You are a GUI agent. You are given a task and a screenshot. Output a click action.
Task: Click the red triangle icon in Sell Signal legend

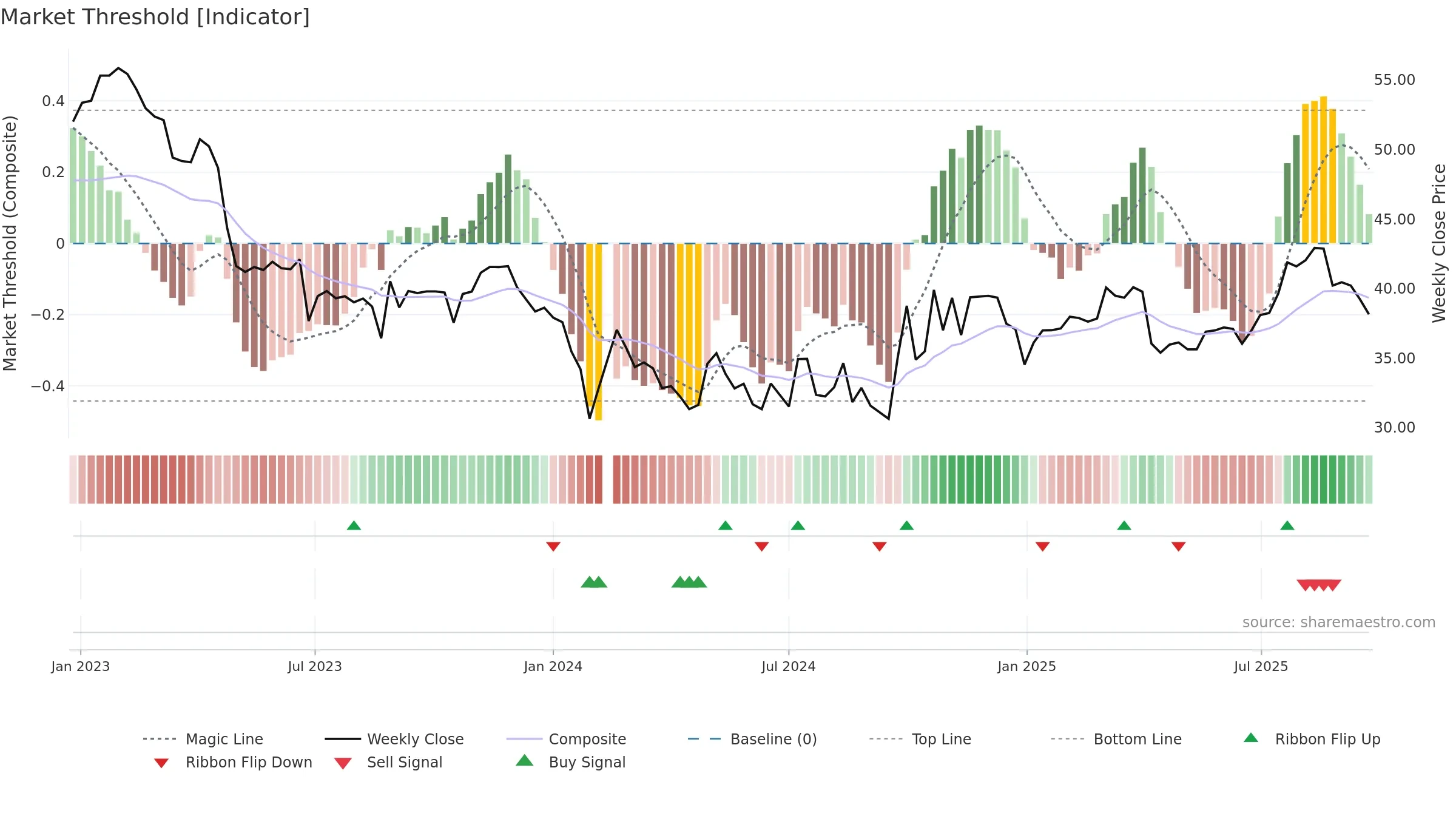(x=343, y=763)
